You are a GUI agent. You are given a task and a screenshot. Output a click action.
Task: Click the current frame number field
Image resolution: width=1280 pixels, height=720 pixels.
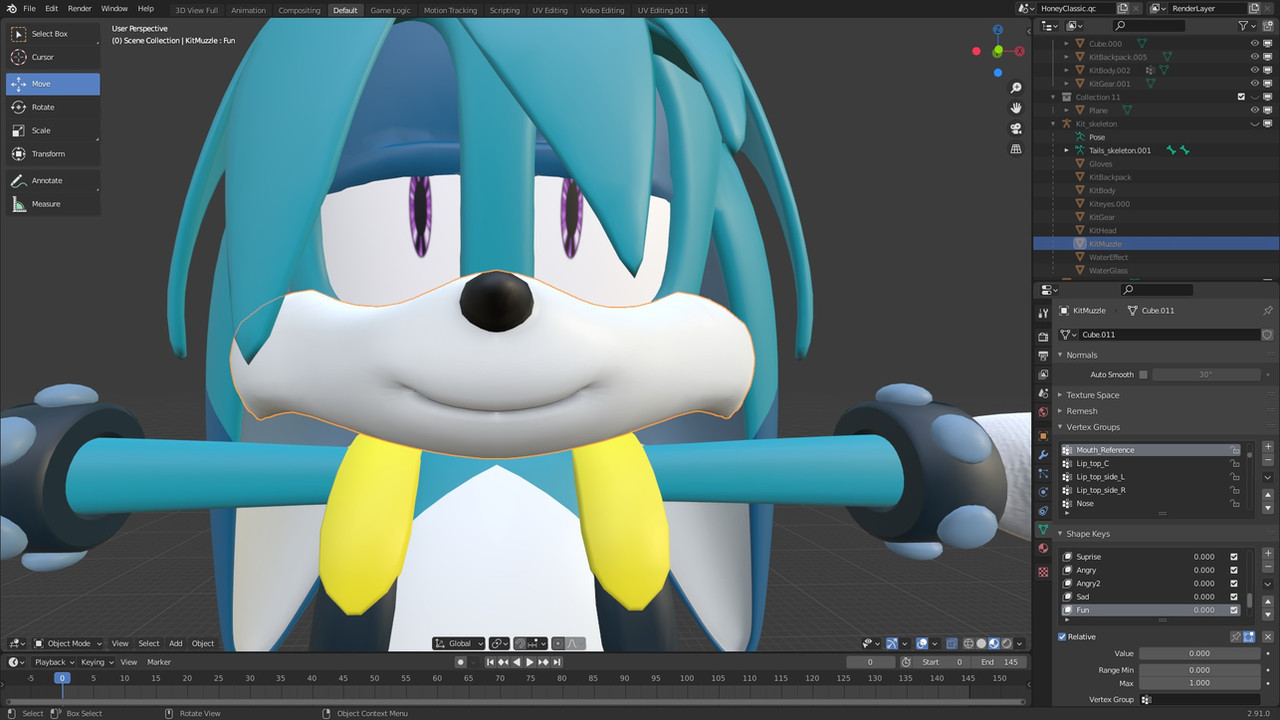tap(870, 662)
